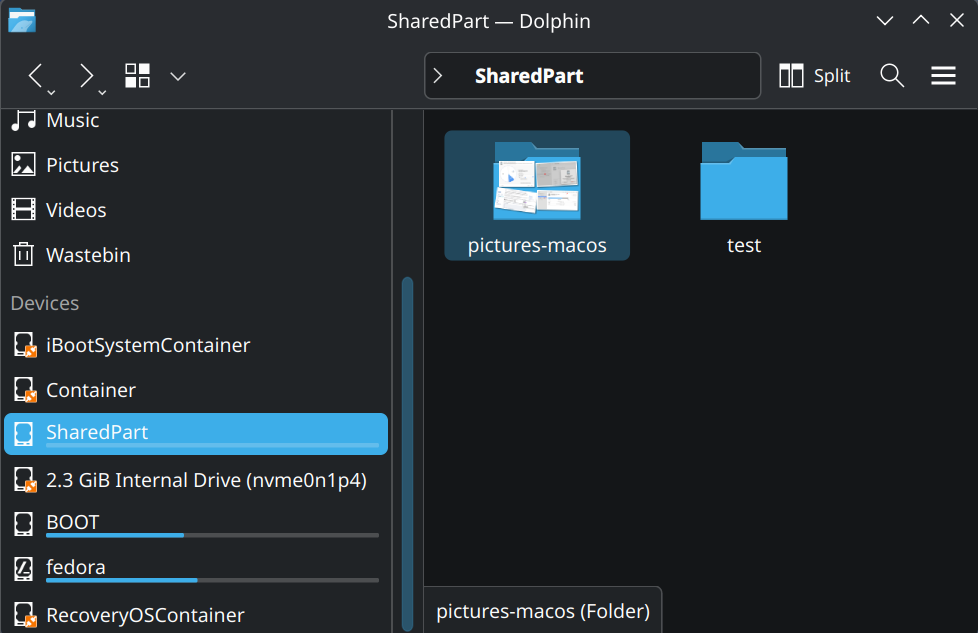Click the pictures-macos (Folder) status text
Viewport: 978px width, 633px height.
543,611
